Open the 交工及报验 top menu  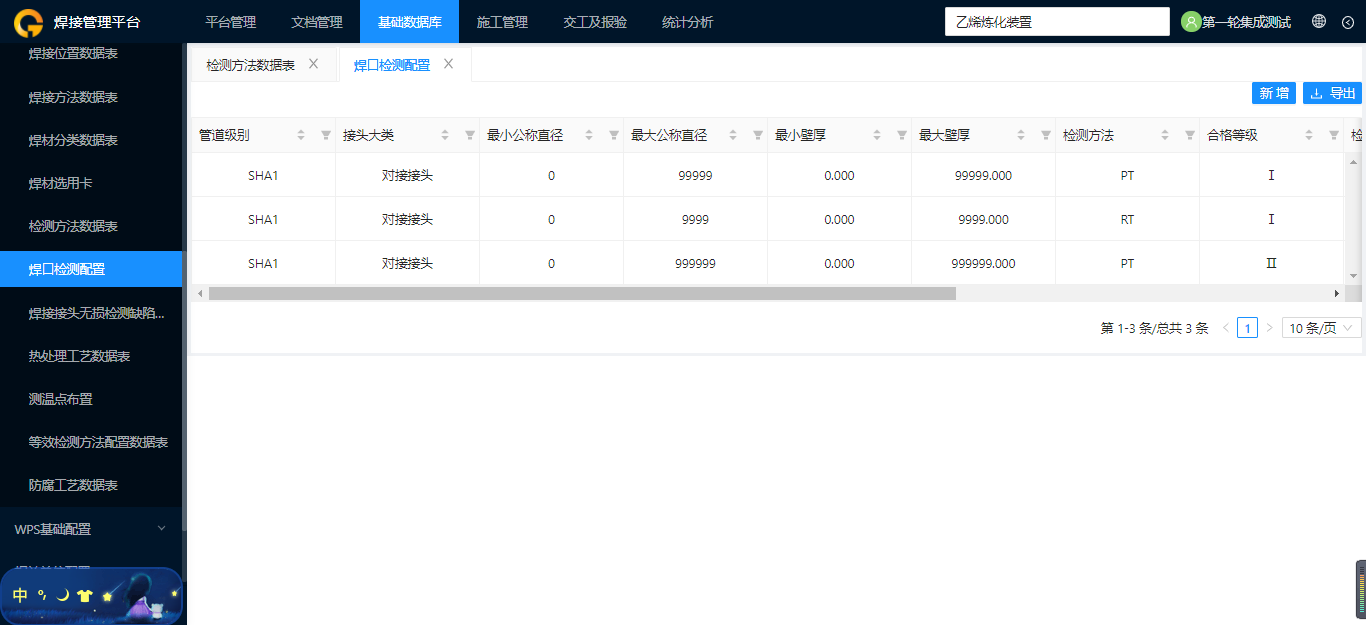595,22
